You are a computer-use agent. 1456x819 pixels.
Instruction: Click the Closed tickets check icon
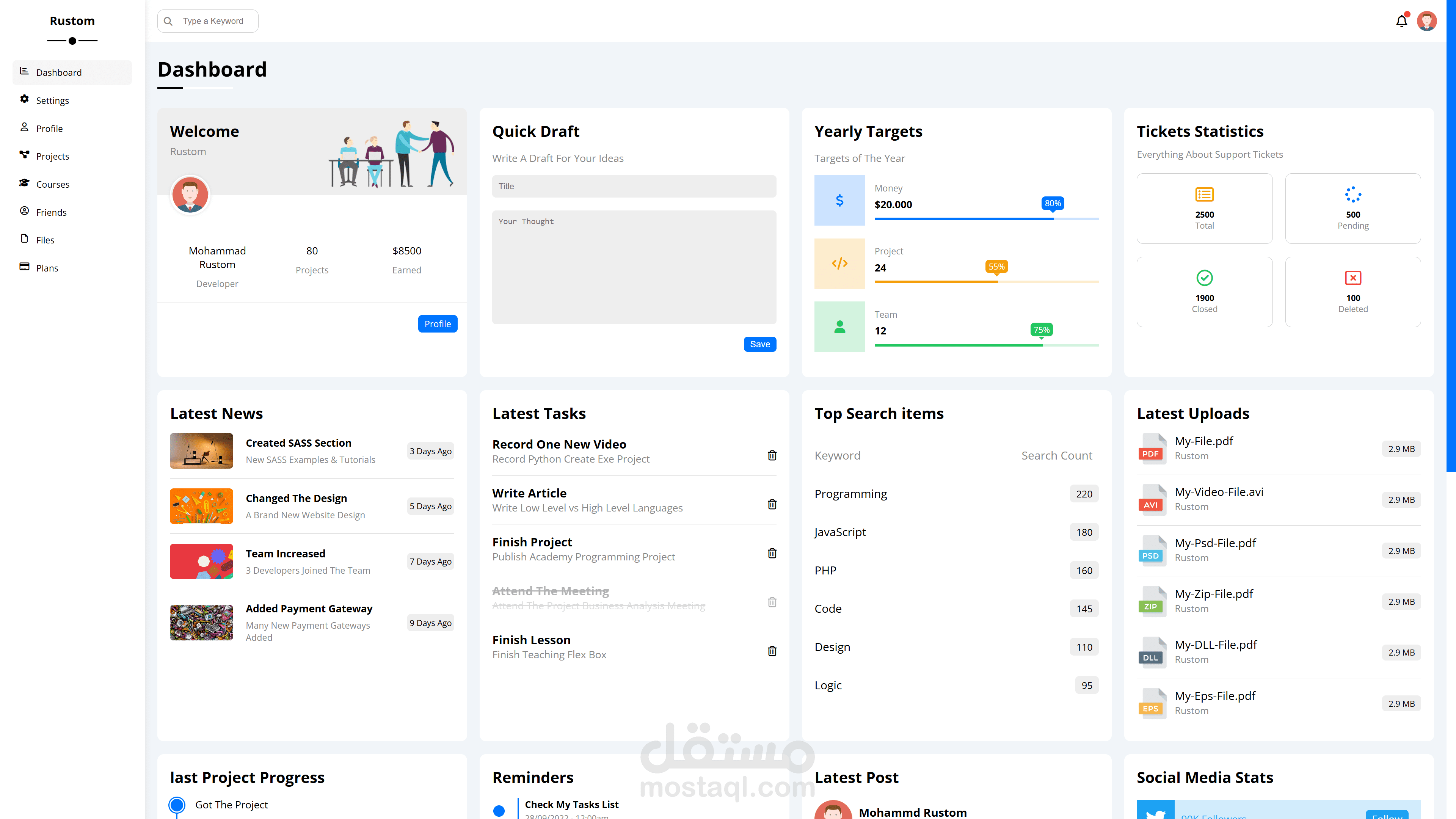point(1205,278)
